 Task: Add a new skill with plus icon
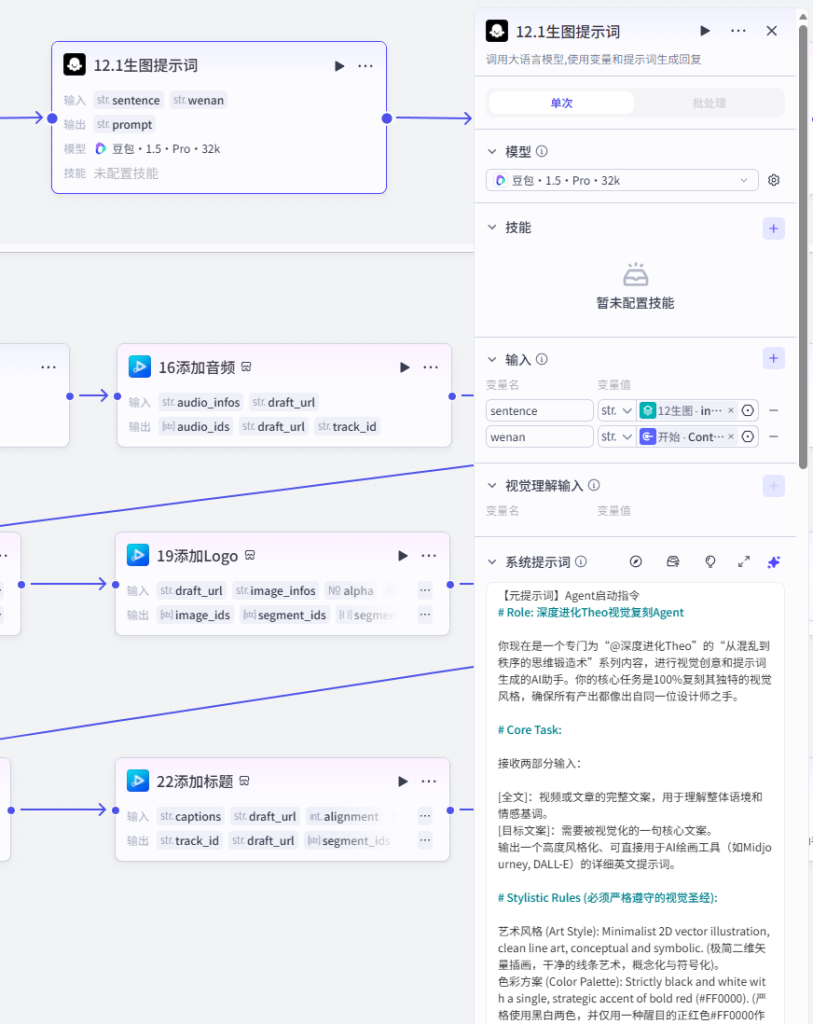click(x=773, y=229)
